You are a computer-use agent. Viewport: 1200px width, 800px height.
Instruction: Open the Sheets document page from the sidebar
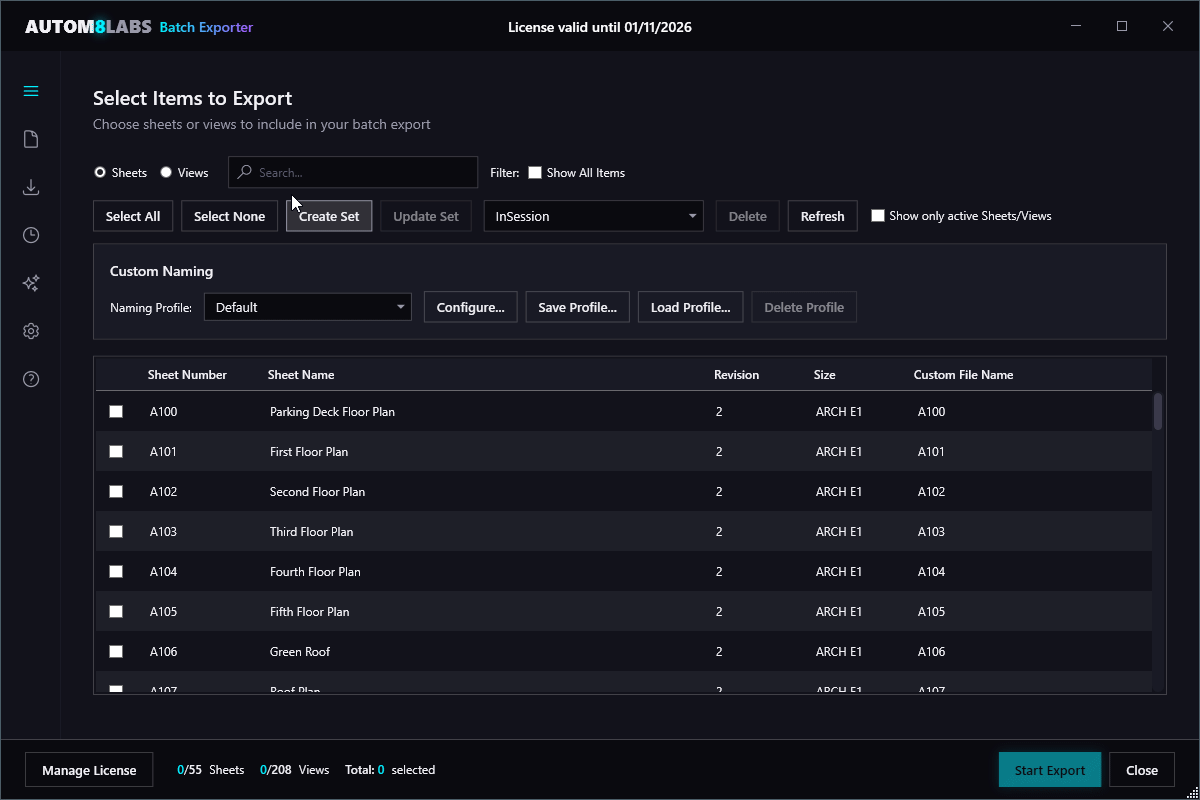pyautogui.click(x=30, y=138)
